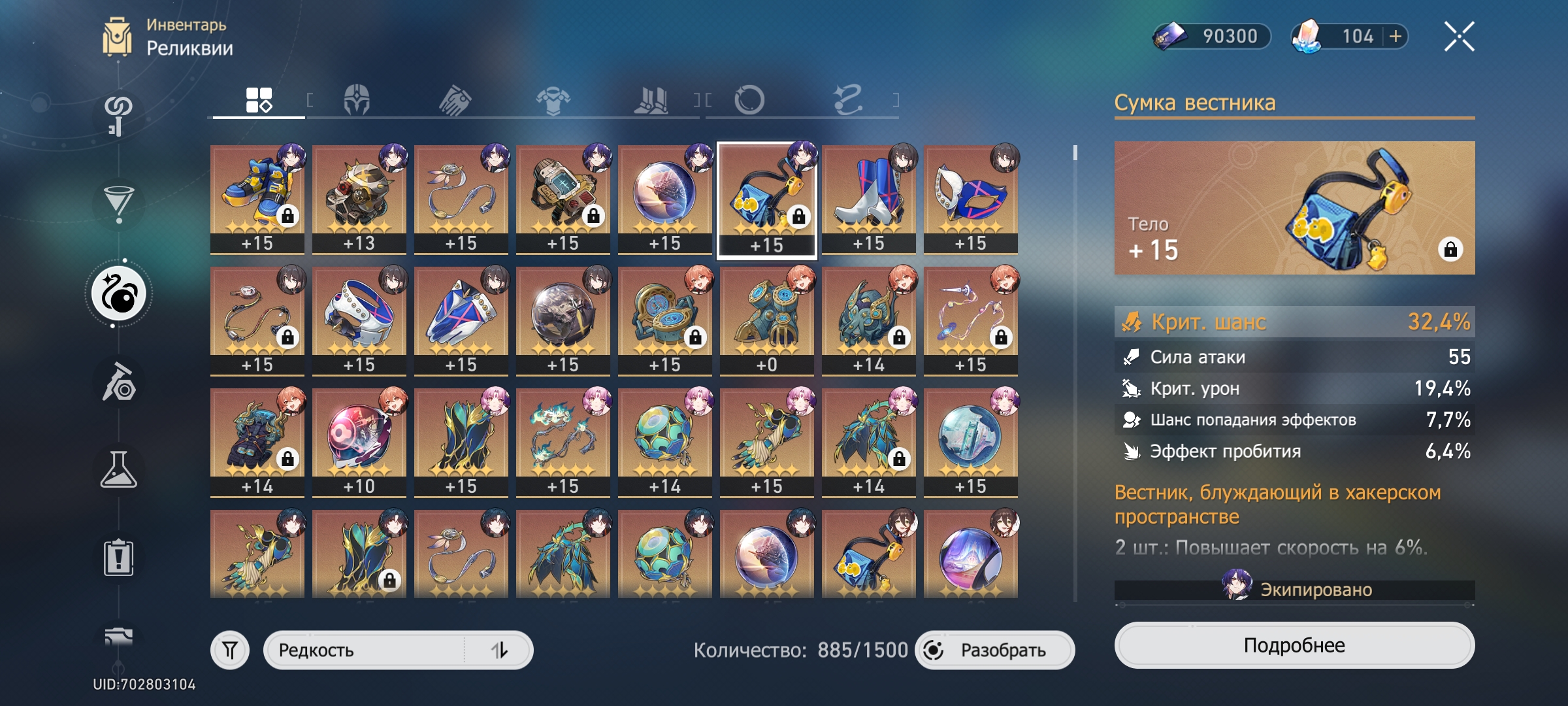The width and height of the screenshot is (1568, 706).
Task: Show planar sphere relics only
Action: pos(749,100)
